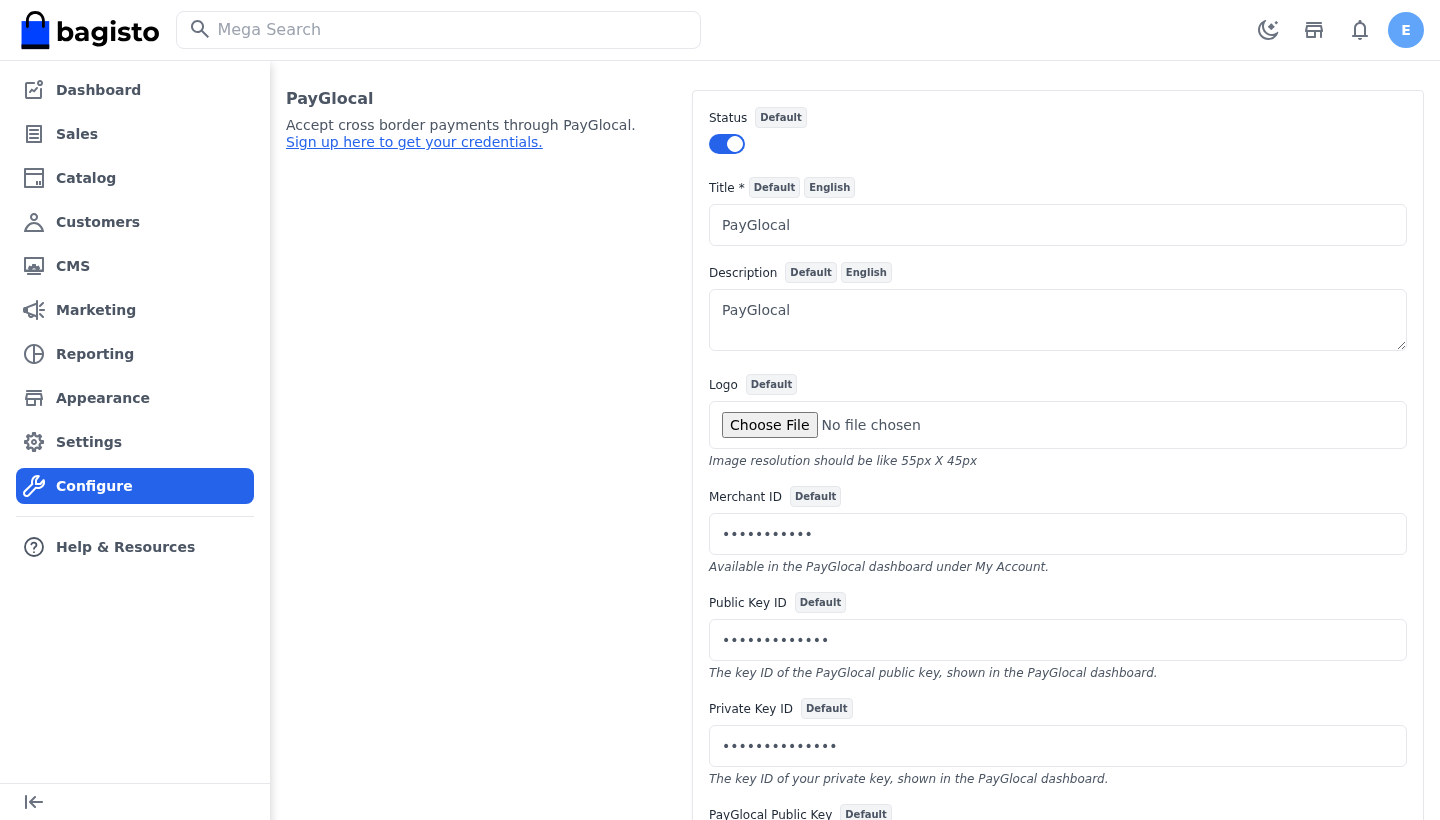The width and height of the screenshot is (1440, 820).
Task: Click the image resolution hint text
Action: tap(843, 461)
